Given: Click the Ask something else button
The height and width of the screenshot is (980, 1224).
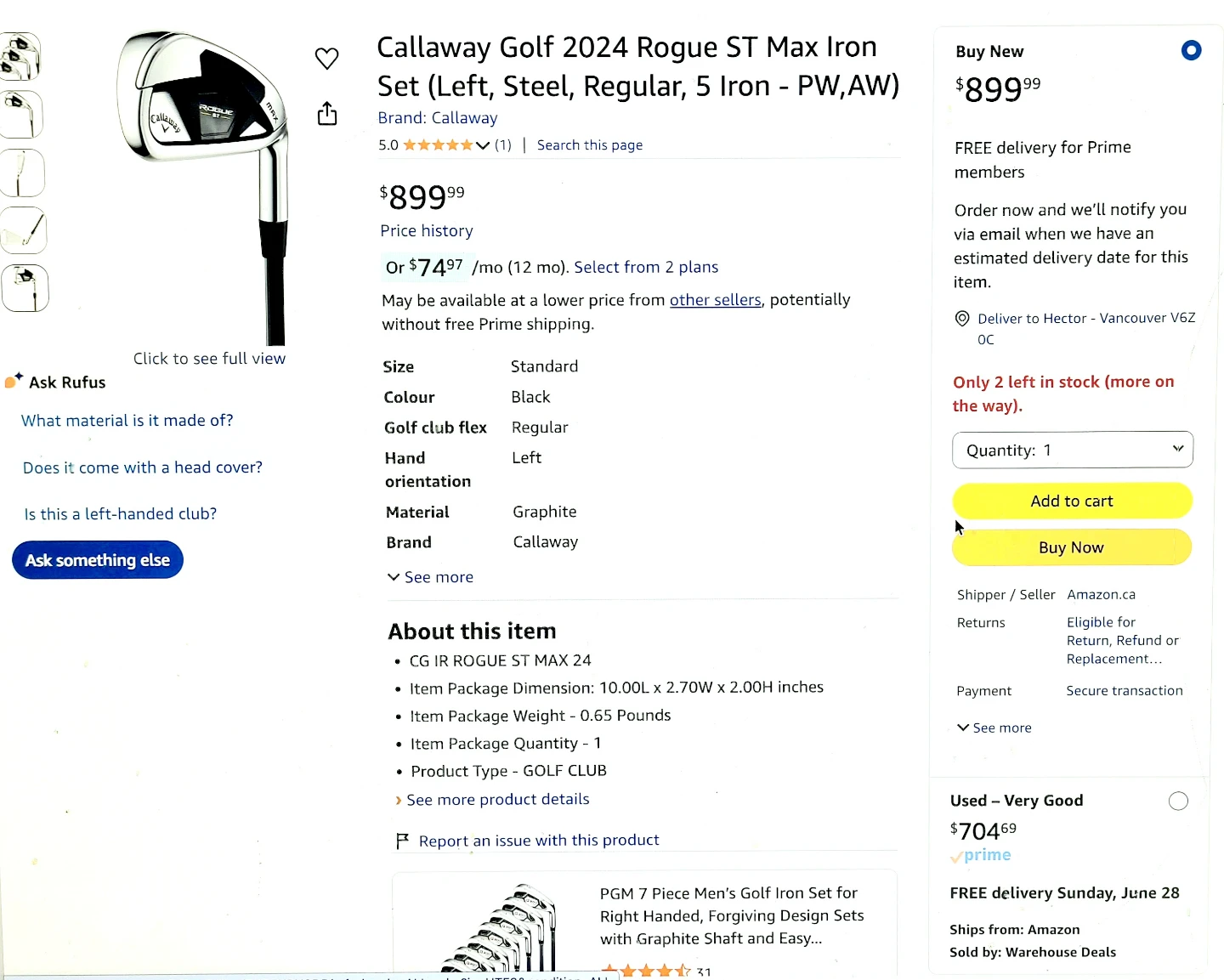Looking at the screenshot, I should 98,560.
